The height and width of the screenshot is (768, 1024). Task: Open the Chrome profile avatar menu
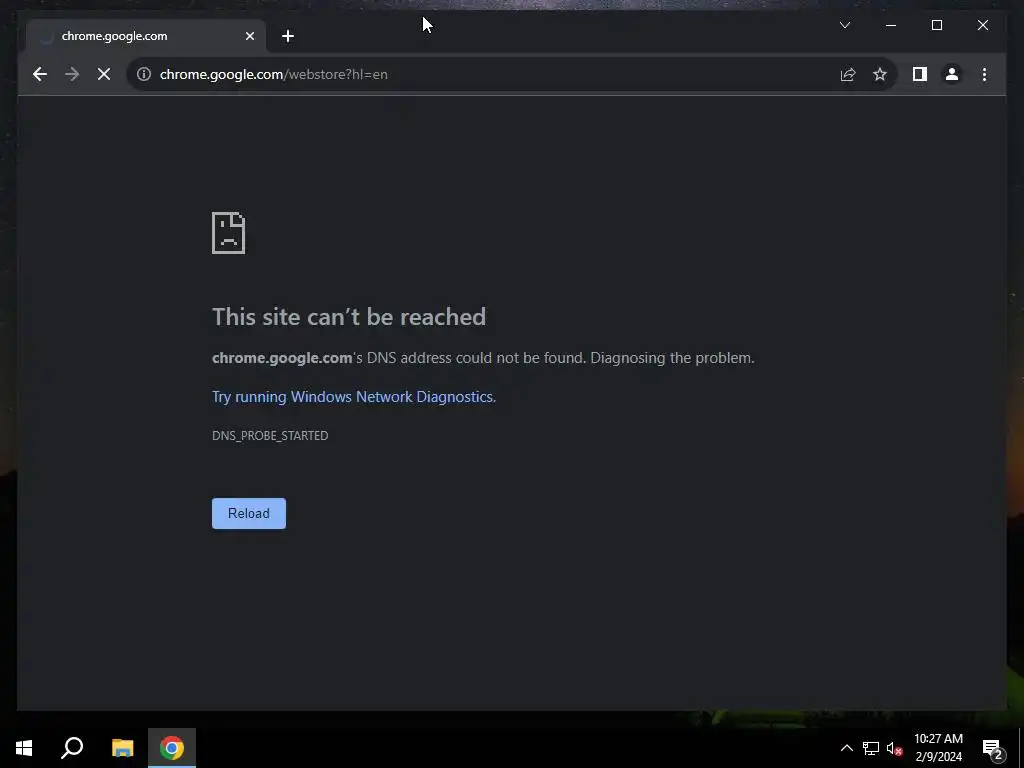point(952,74)
